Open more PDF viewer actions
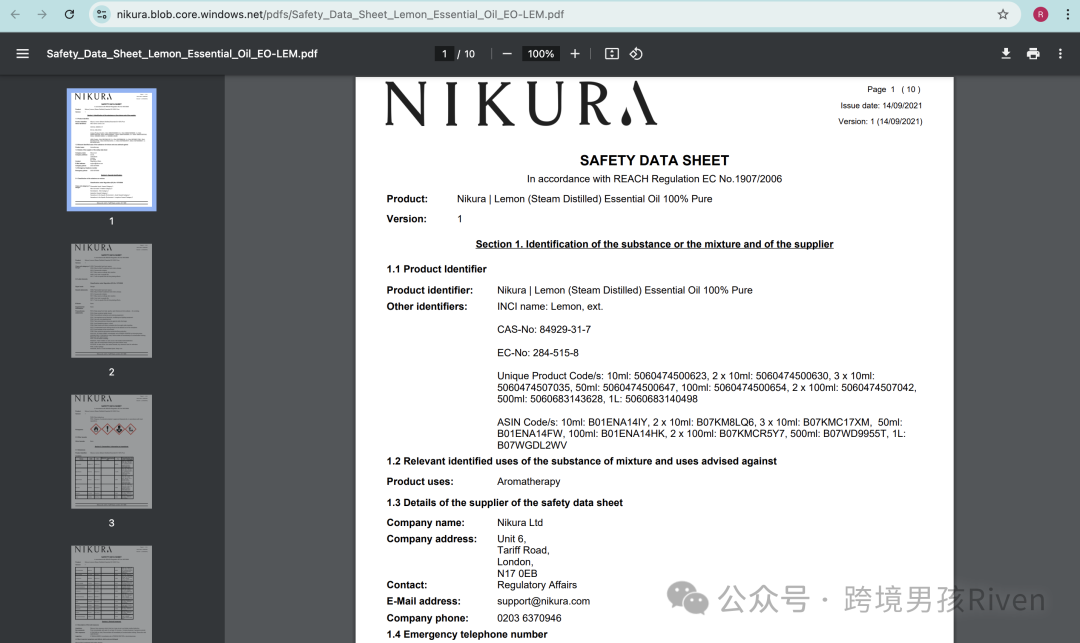Image resolution: width=1080 pixels, height=643 pixels. coord(1060,54)
